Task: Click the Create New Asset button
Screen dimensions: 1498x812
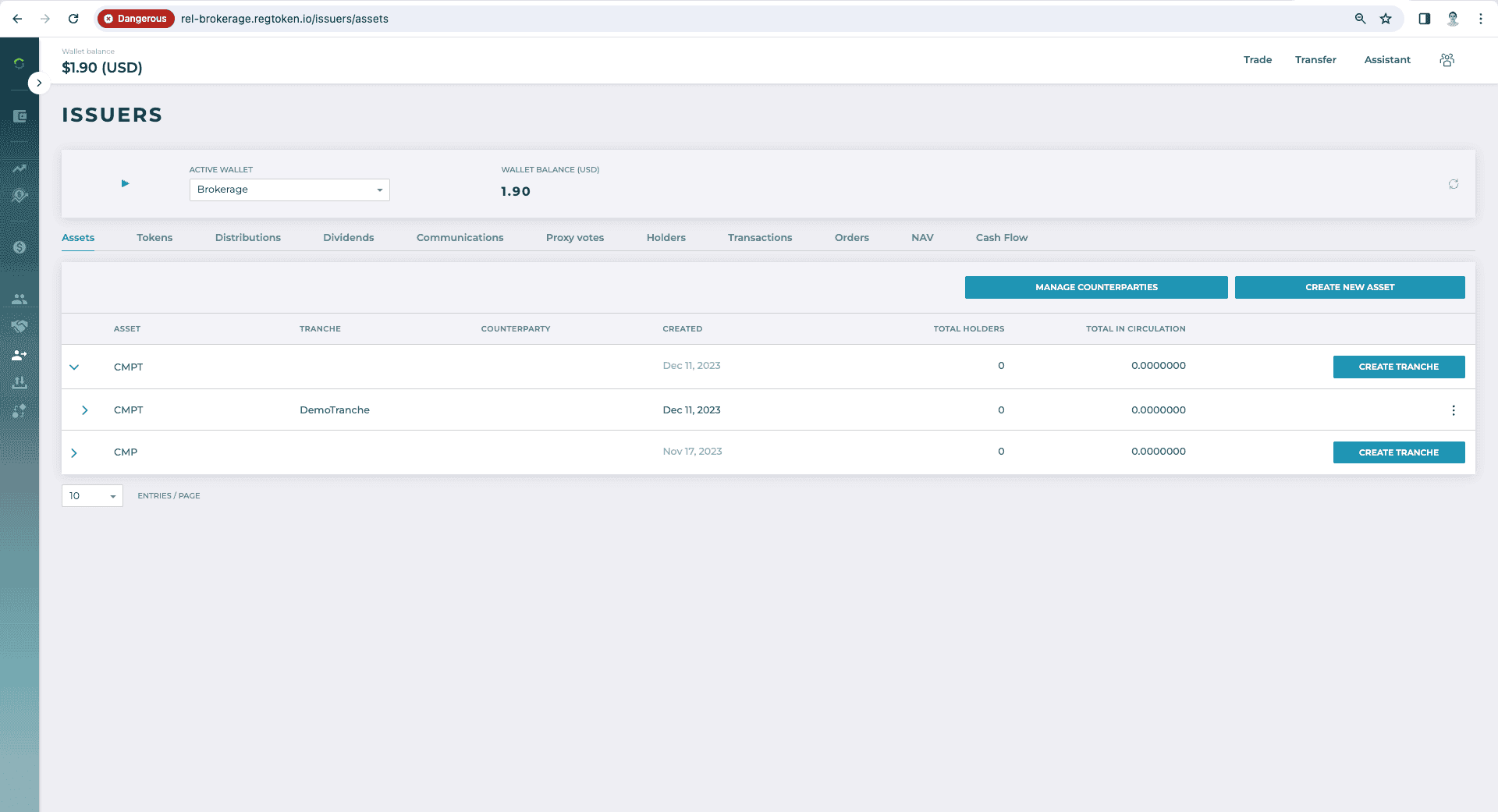Action: point(1350,287)
